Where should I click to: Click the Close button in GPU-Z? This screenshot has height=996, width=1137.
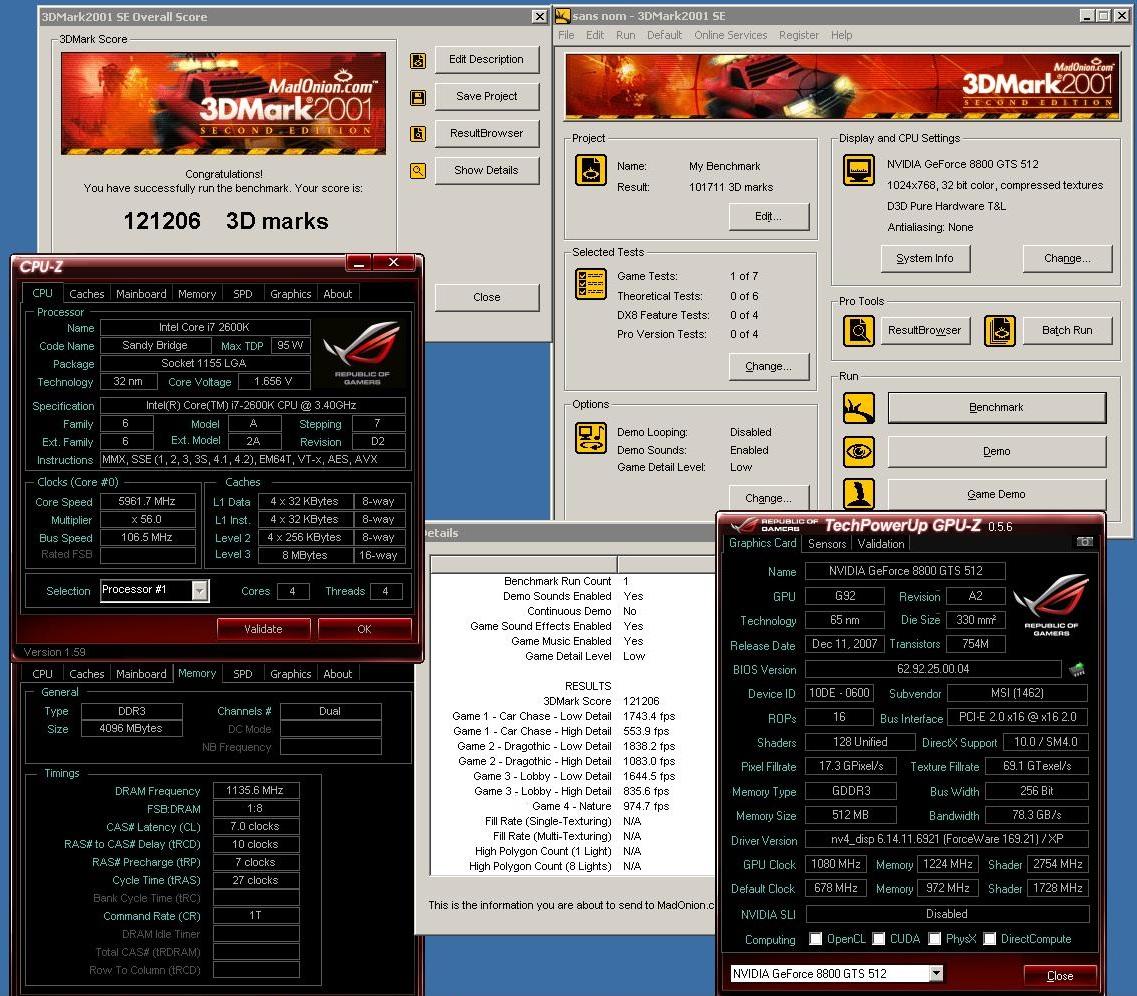coord(1059,976)
